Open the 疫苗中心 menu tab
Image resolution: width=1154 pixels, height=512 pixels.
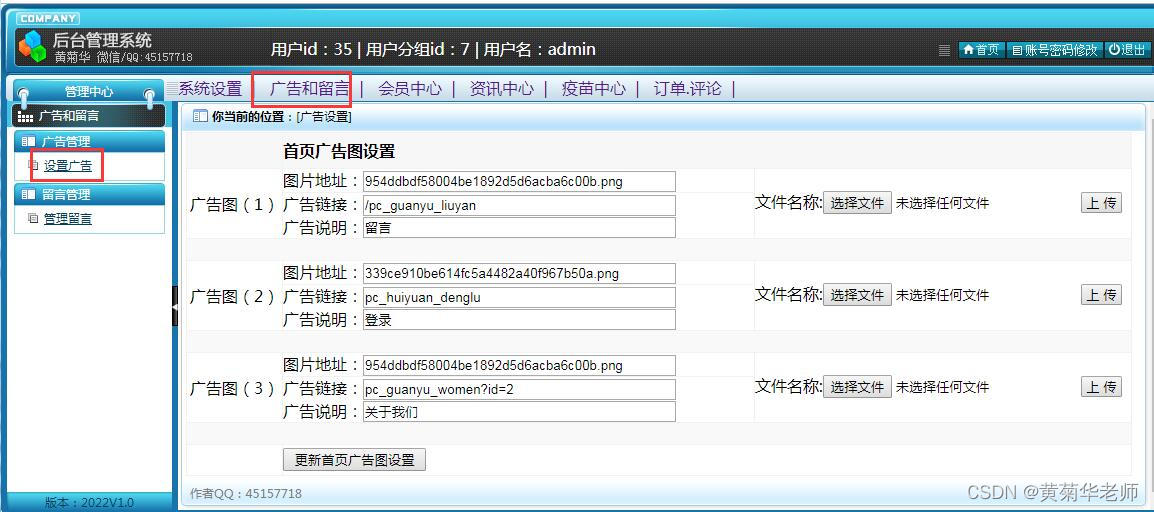pos(593,89)
